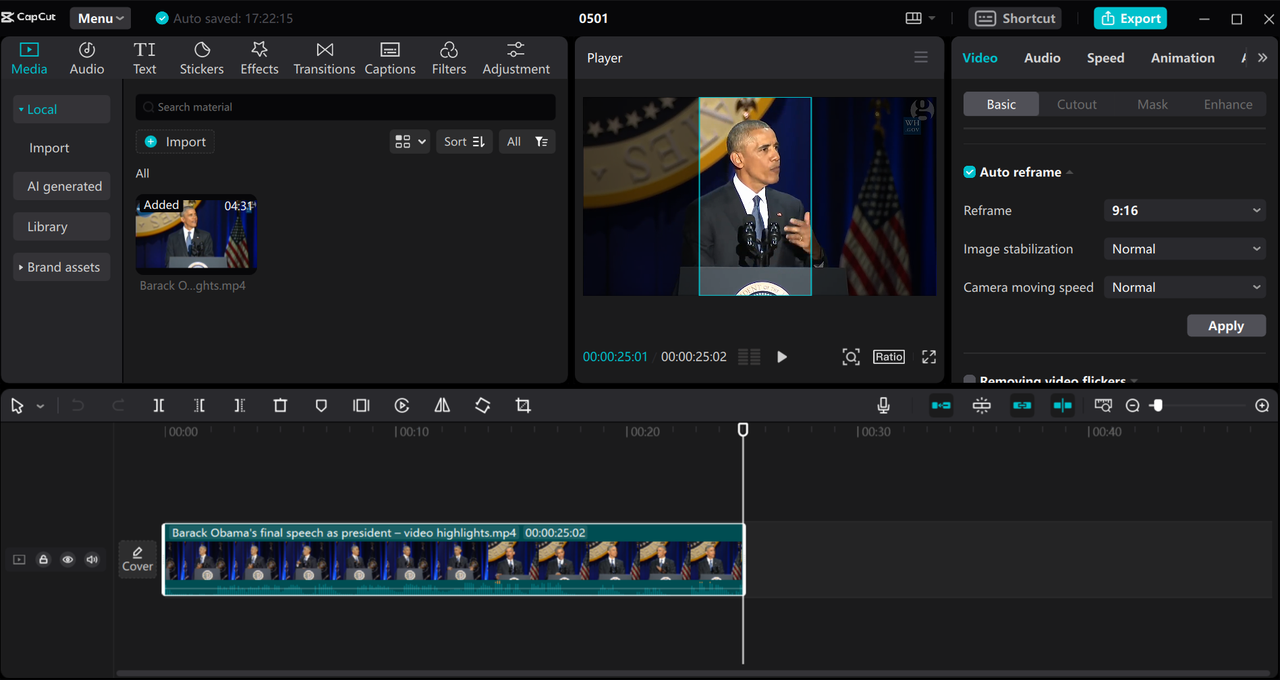This screenshot has height=680, width=1280.
Task: Expand the selection tool arrow dropdown
Action: tap(40, 406)
